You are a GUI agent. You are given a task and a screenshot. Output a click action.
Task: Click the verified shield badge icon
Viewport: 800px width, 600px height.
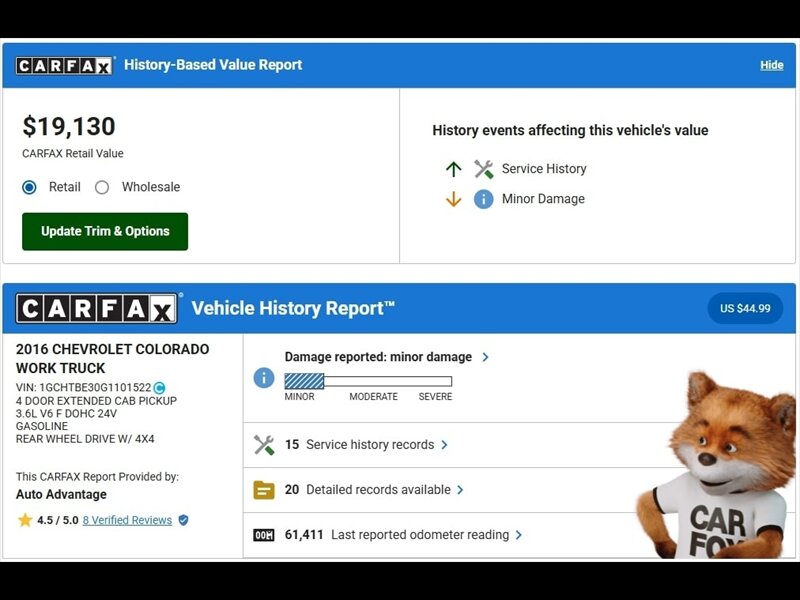click(x=183, y=520)
